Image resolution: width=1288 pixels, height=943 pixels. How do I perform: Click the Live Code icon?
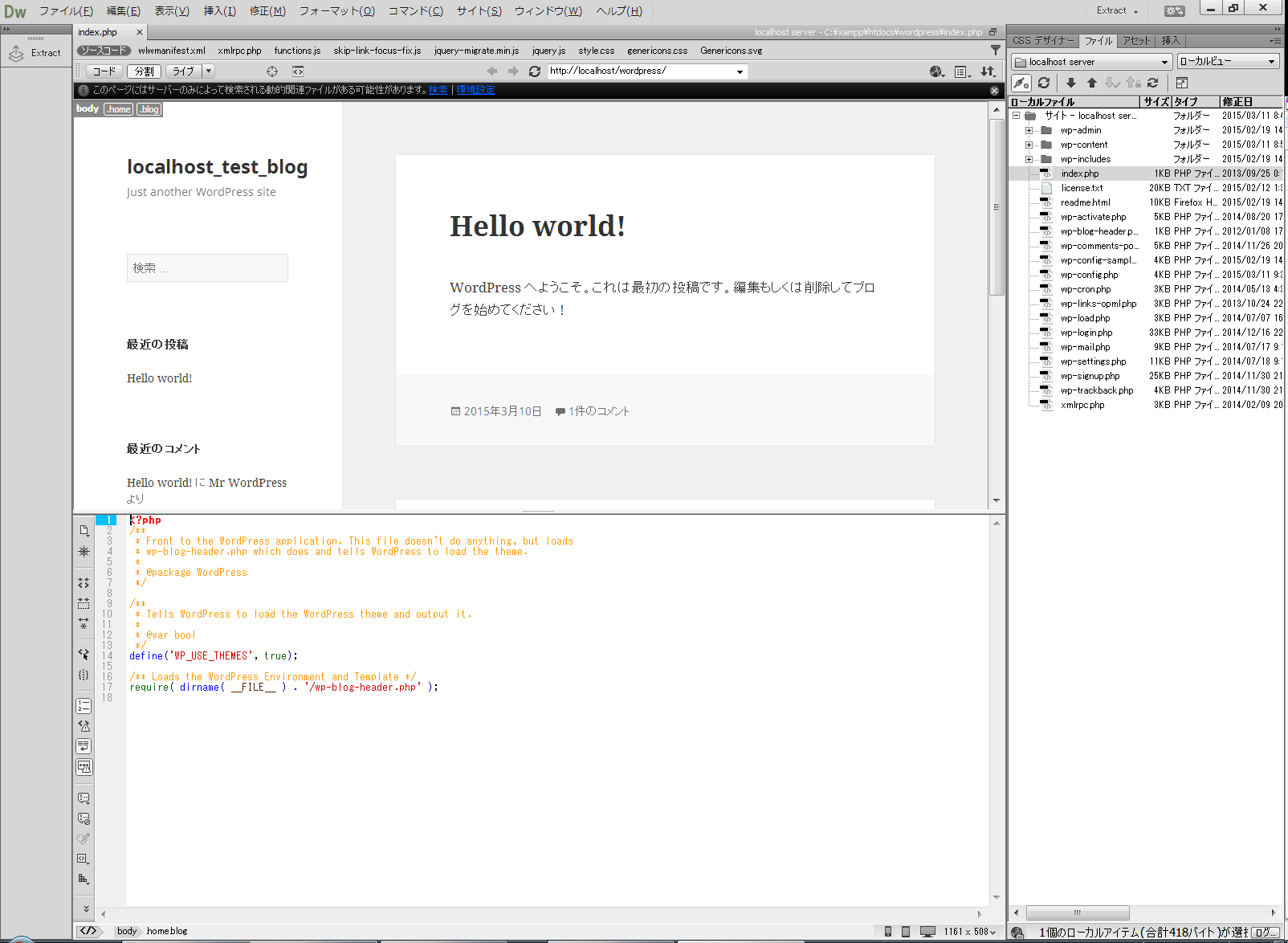pyautogui.click(x=298, y=71)
